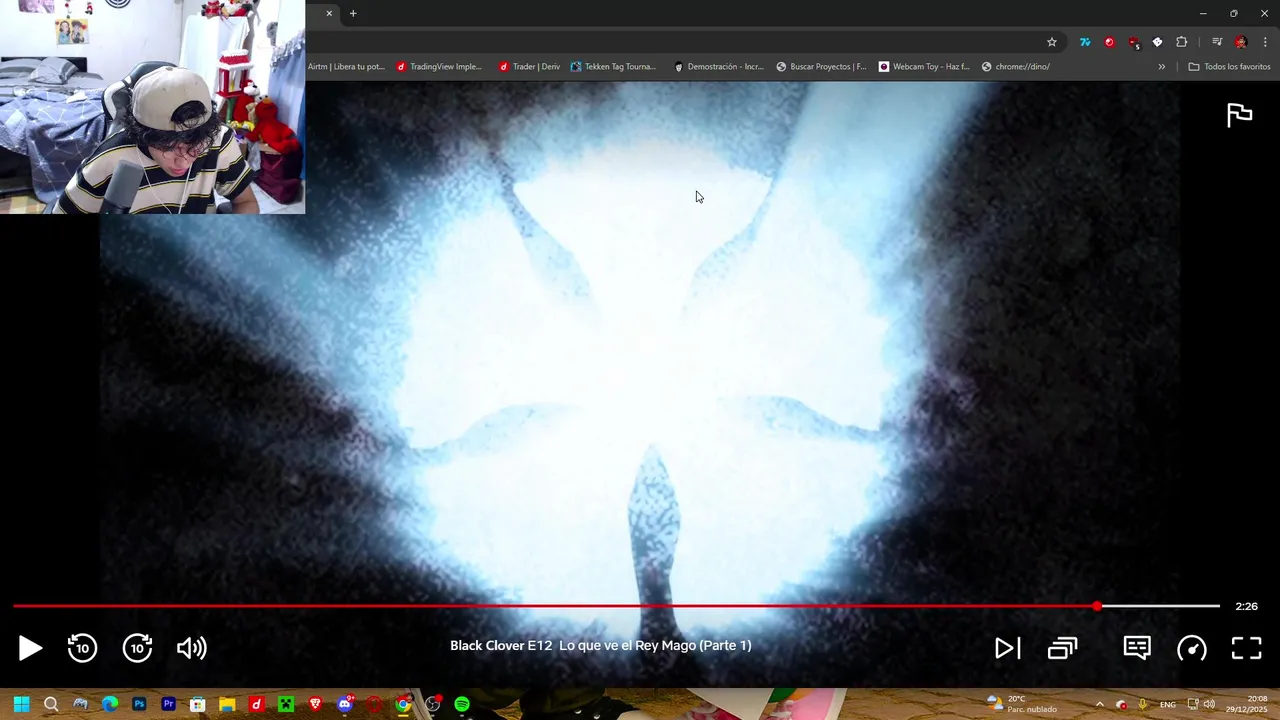Click the recording indicator tray icon

(1121, 704)
